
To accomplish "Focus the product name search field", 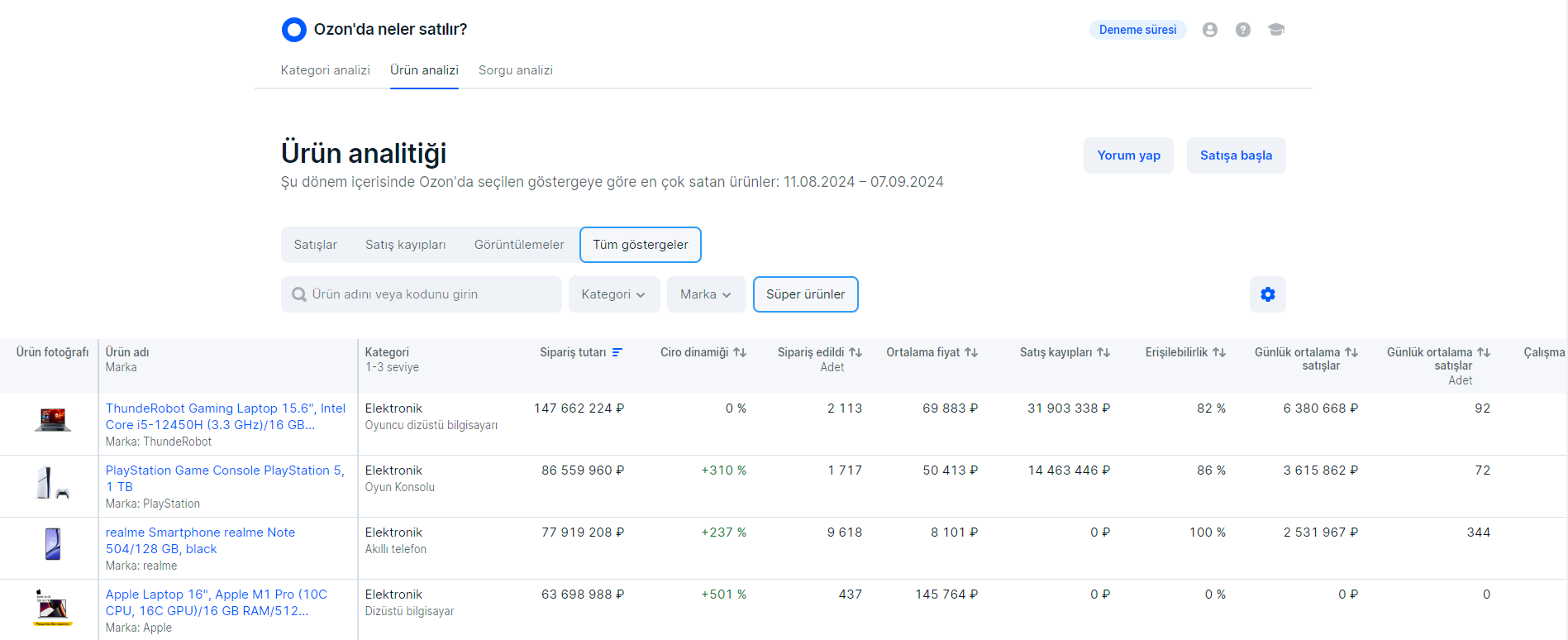I will (430, 294).
